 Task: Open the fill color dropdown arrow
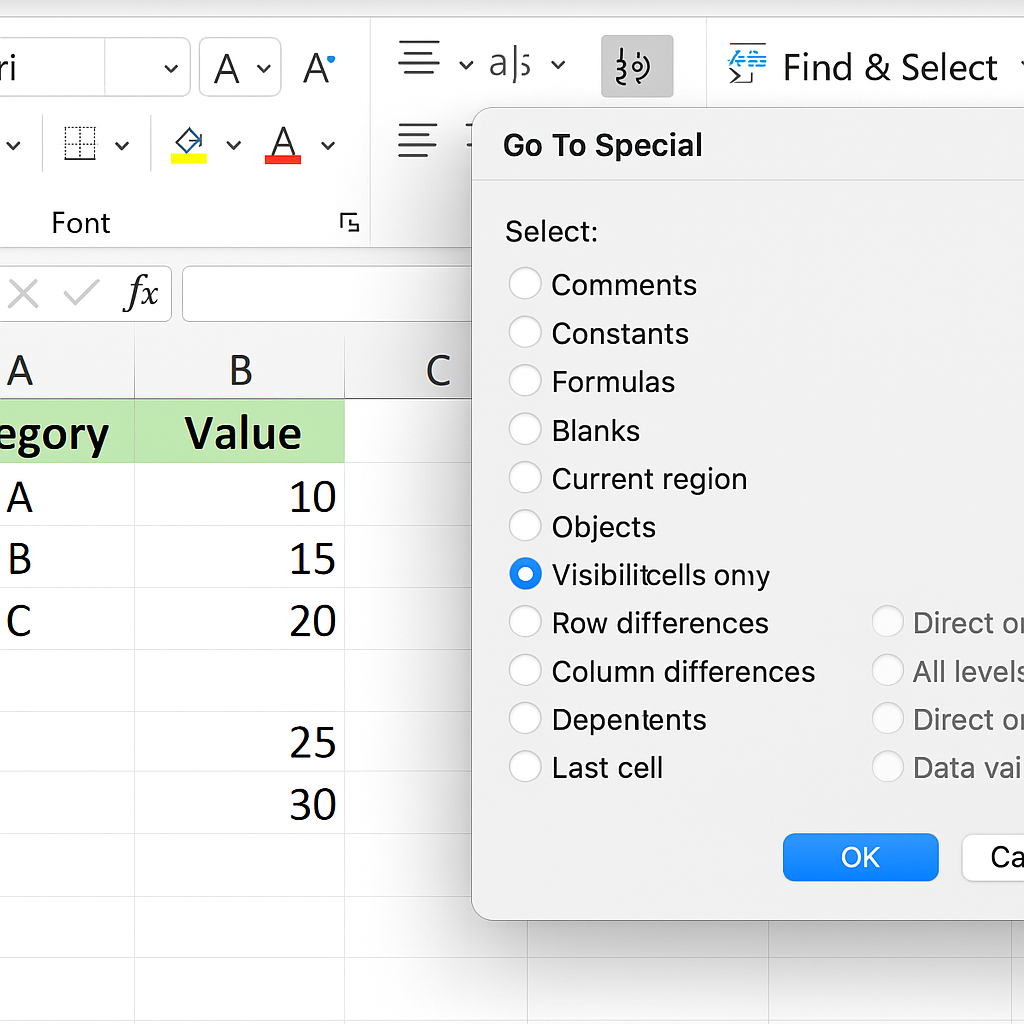click(x=233, y=145)
